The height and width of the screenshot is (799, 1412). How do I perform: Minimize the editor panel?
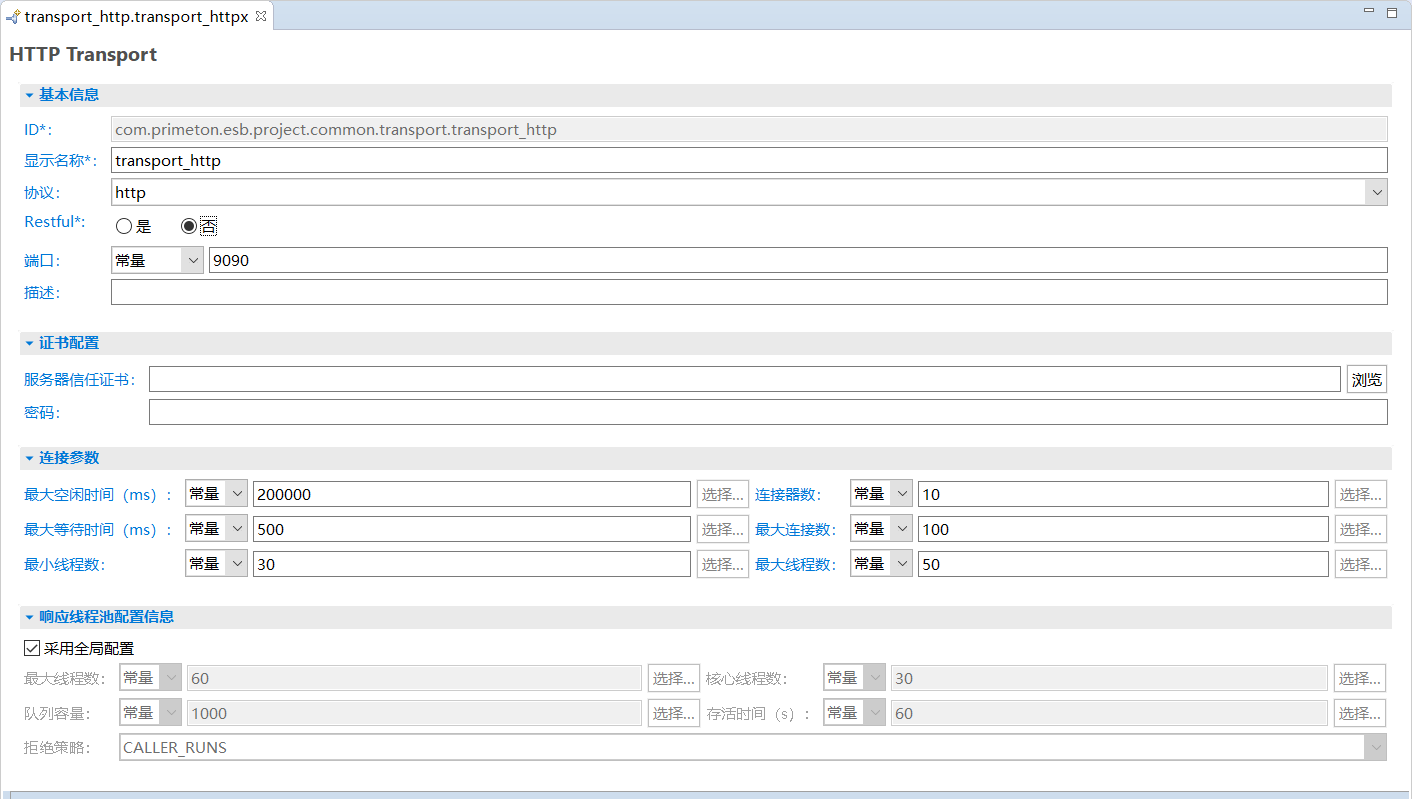point(1369,11)
